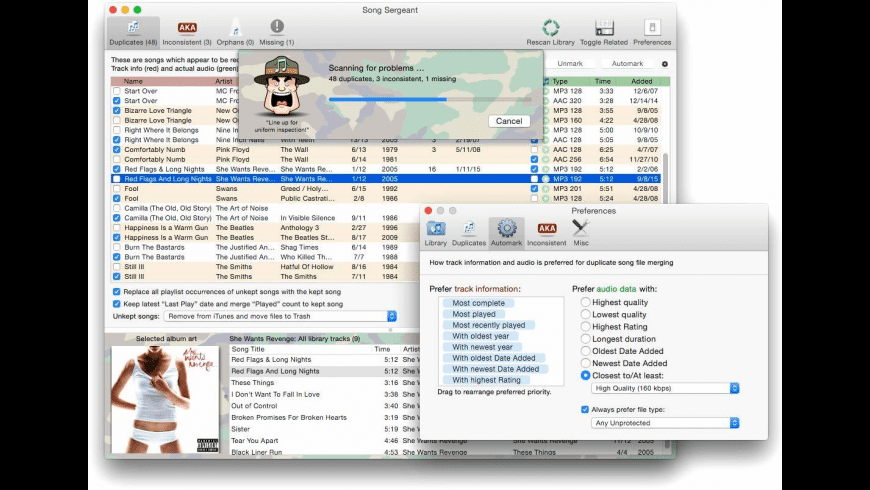Select With oldest year priority item

(x=480, y=336)
